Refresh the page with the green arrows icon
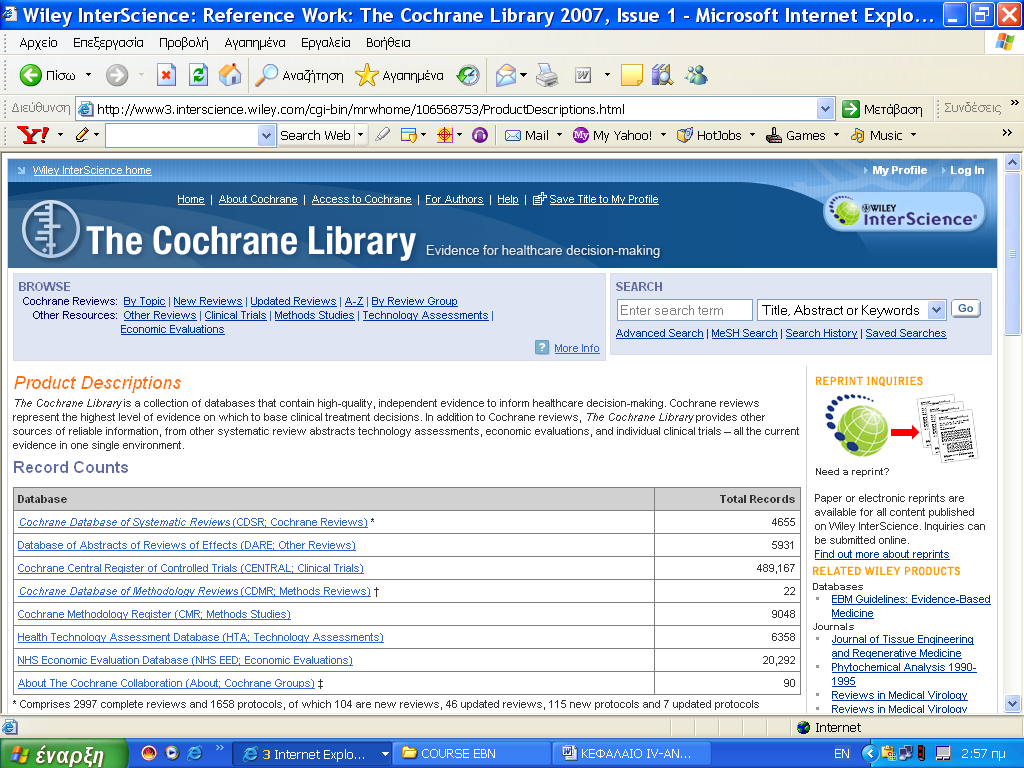Image resolution: width=1024 pixels, height=768 pixels. pos(198,75)
